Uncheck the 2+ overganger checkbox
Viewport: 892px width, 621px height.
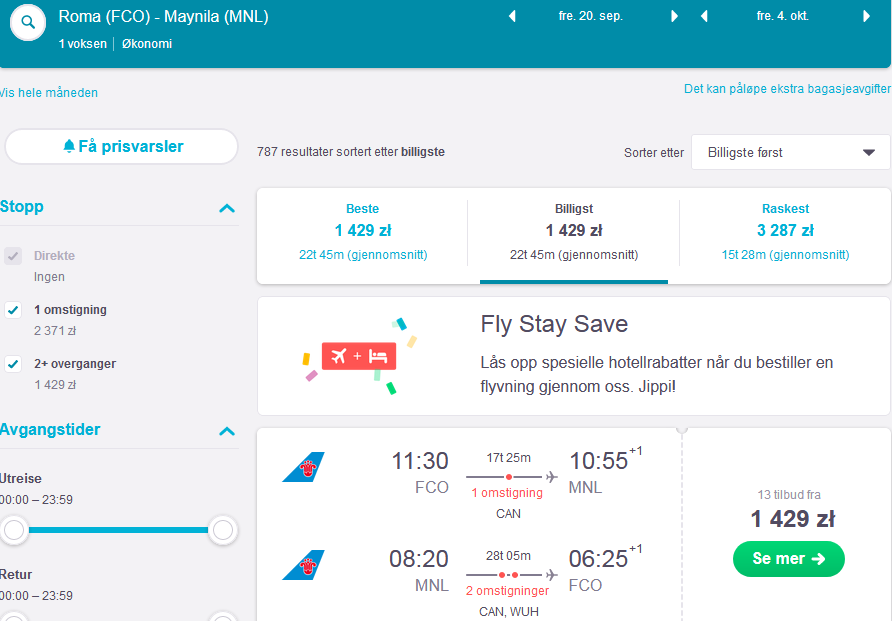[x=13, y=364]
